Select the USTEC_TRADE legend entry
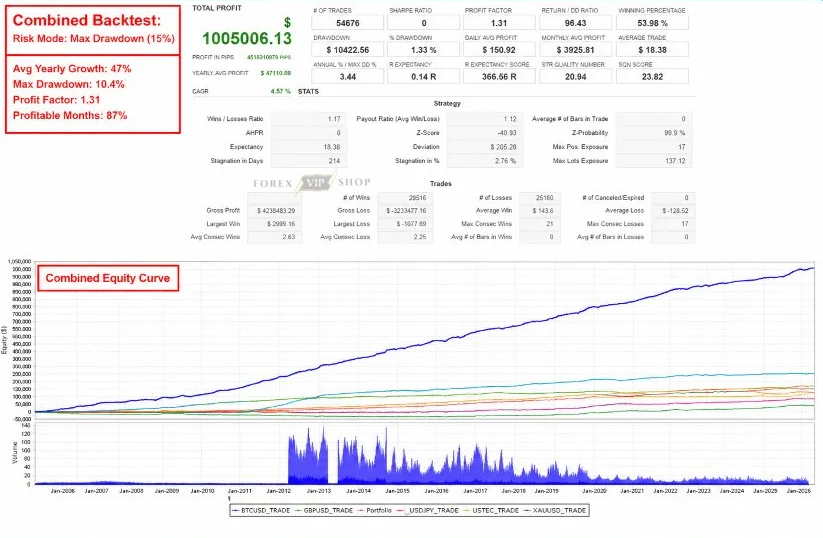Image resolution: width=823 pixels, height=538 pixels. pyautogui.click(x=491, y=510)
